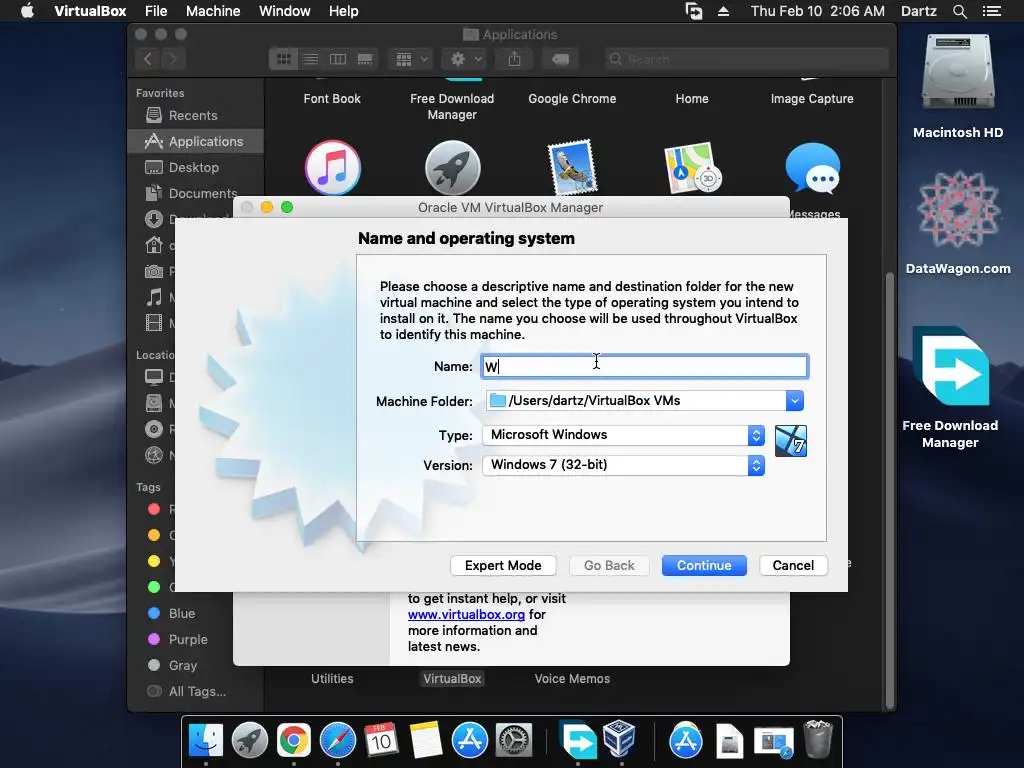
Task: Select the Mail app icon in Applications
Action: point(572,167)
